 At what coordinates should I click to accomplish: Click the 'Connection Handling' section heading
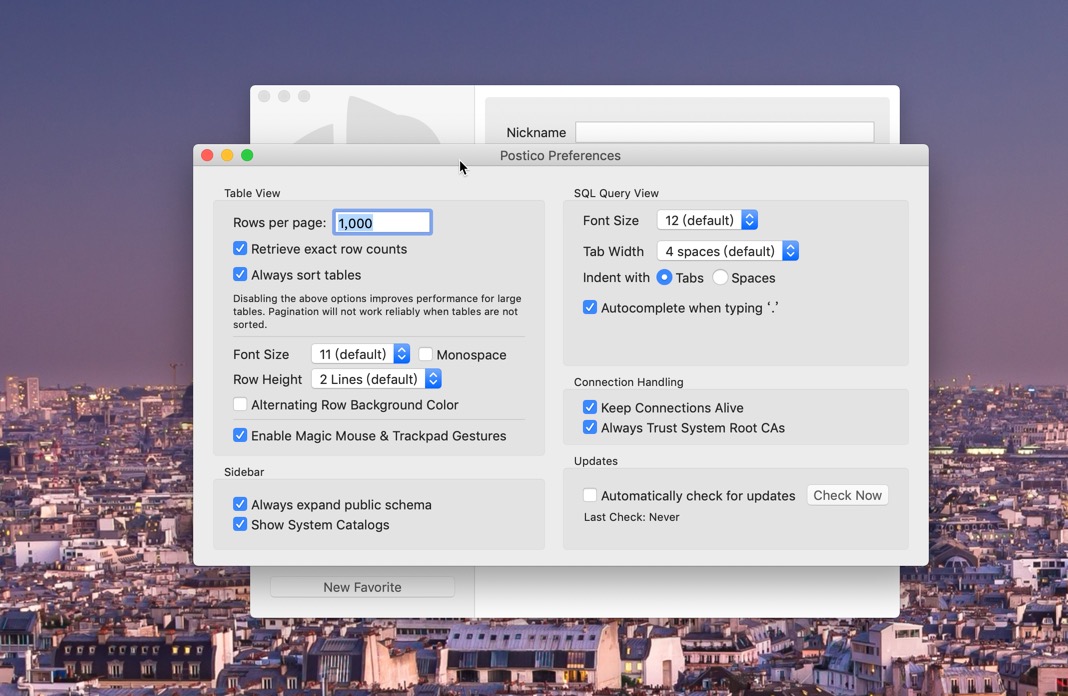tap(629, 382)
